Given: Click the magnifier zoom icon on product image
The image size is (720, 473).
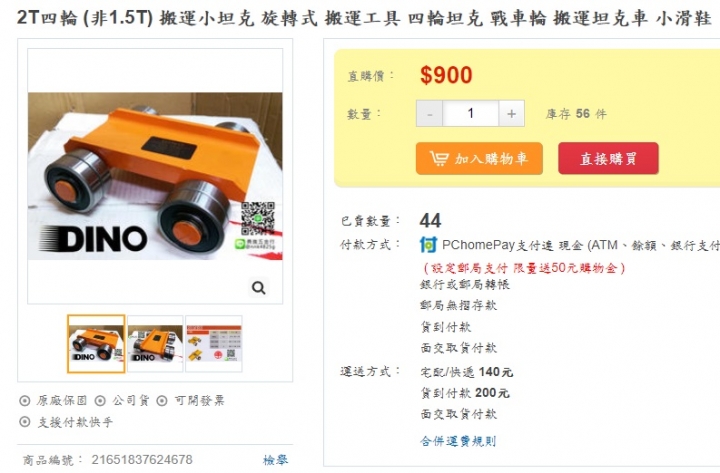Looking at the screenshot, I should (x=259, y=288).
